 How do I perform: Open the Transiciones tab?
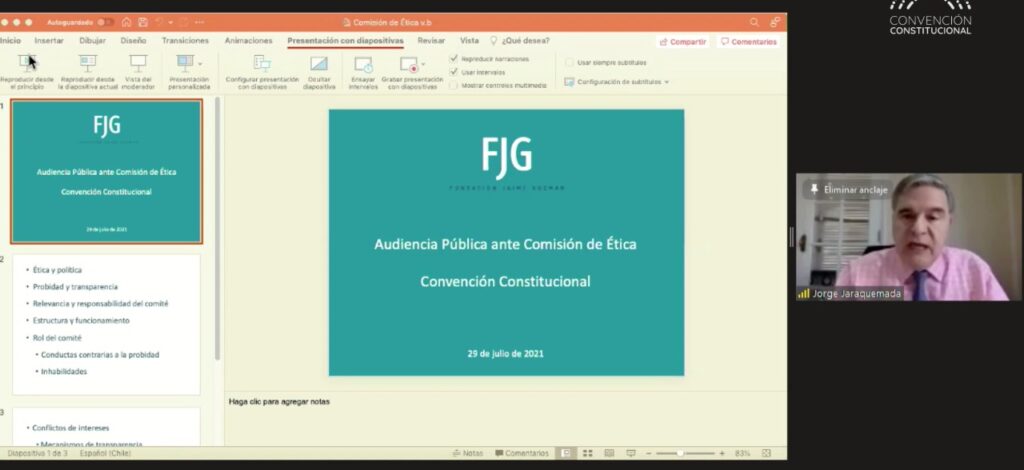(185, 40)
